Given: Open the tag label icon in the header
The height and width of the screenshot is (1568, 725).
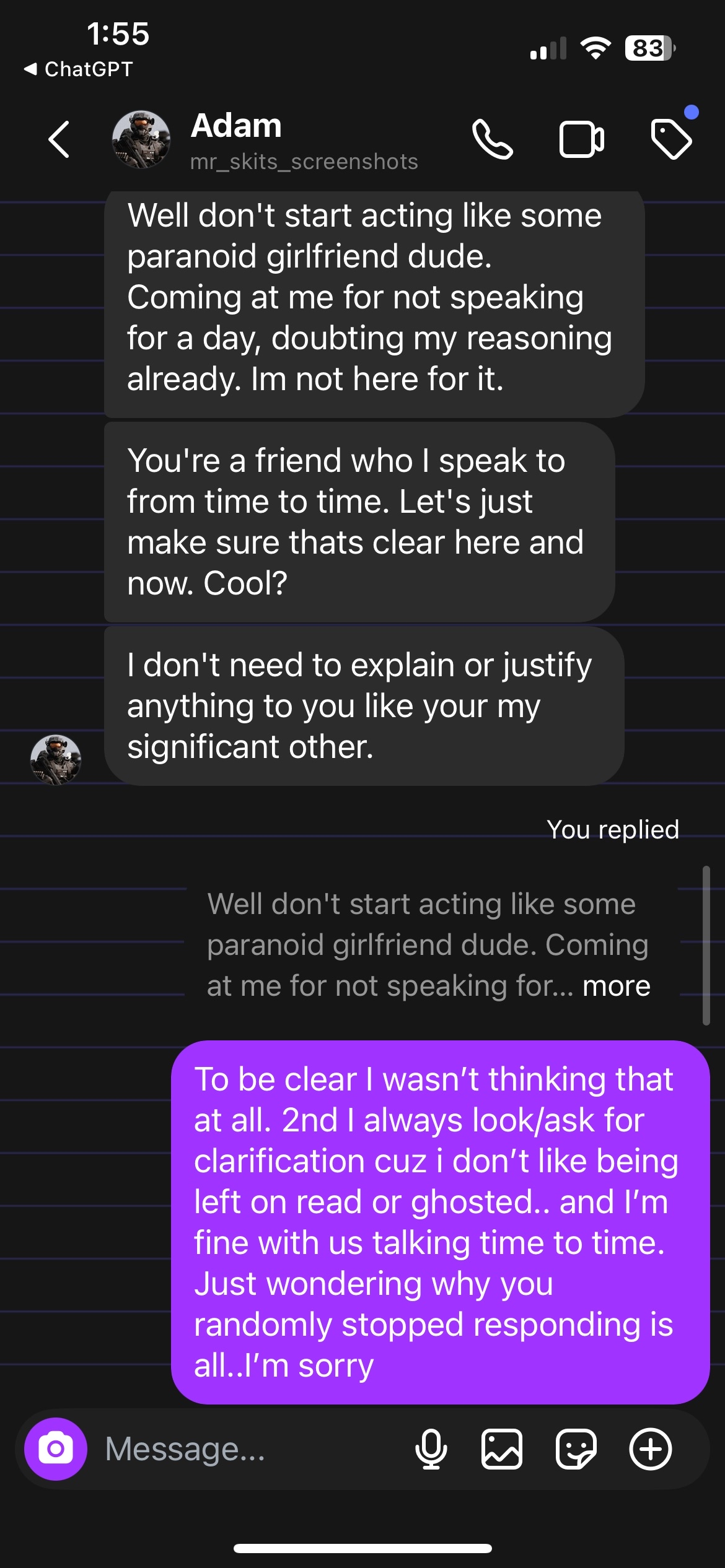Looking at the screenshot, I should point(671,139).
